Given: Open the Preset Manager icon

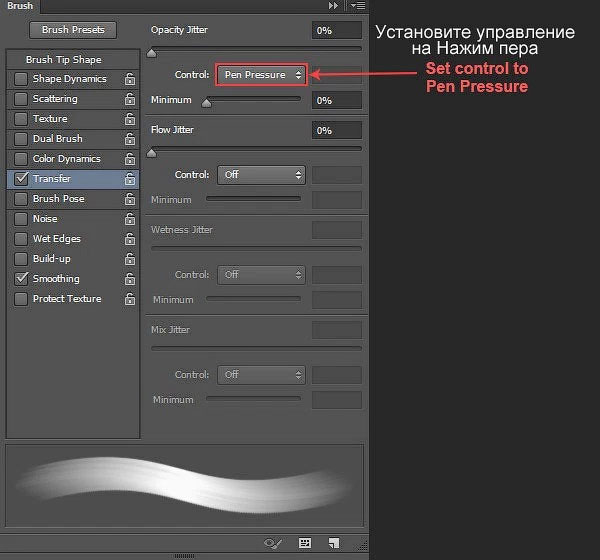Looking at the screenshot, I should pyautogui.click(x=305, y=543).
